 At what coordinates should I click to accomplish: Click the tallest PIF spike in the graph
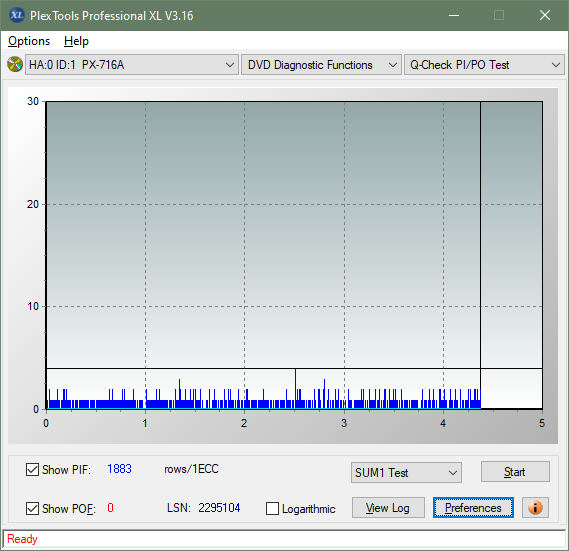(295, 388)
